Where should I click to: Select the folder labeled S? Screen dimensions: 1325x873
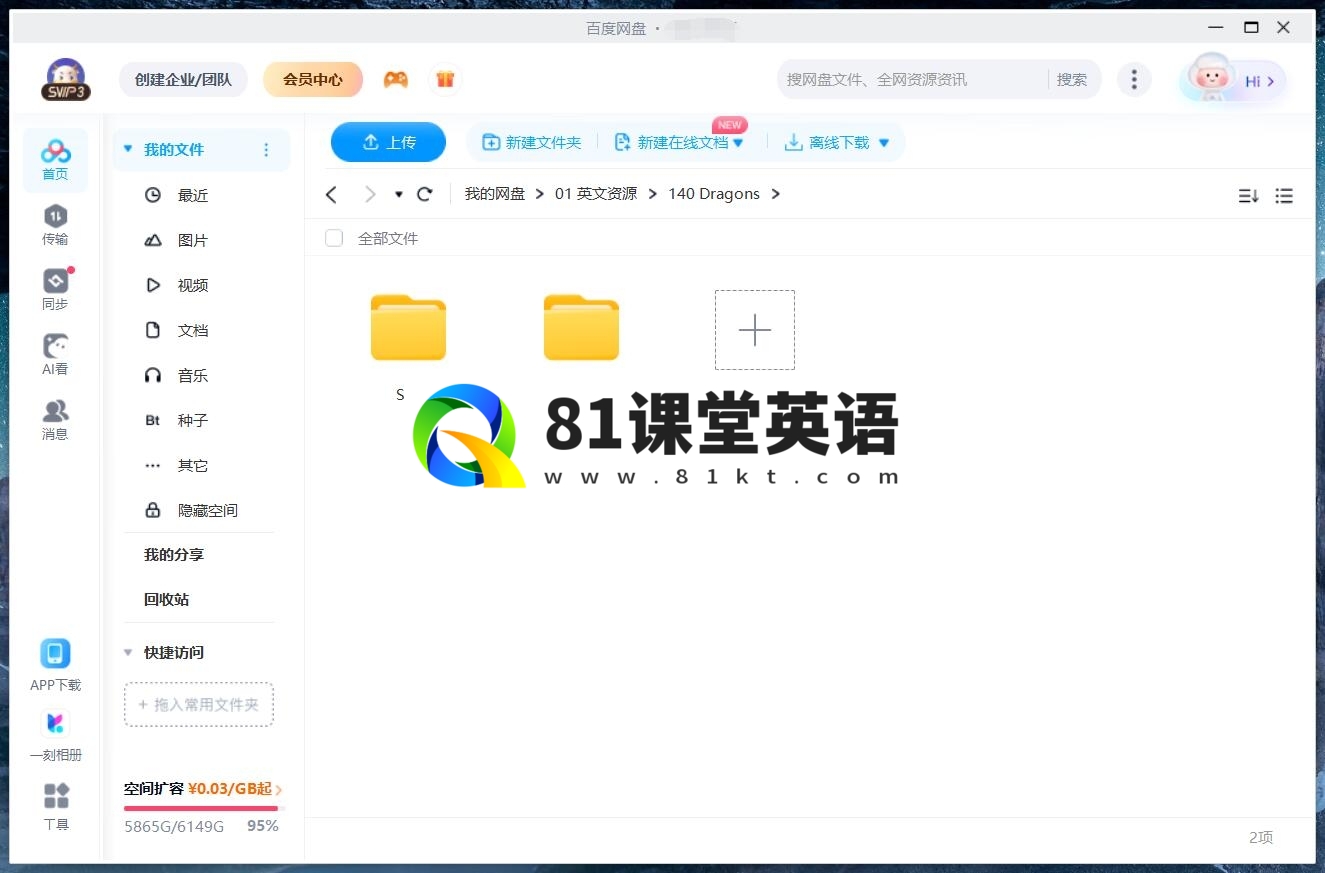pos(408,327)
